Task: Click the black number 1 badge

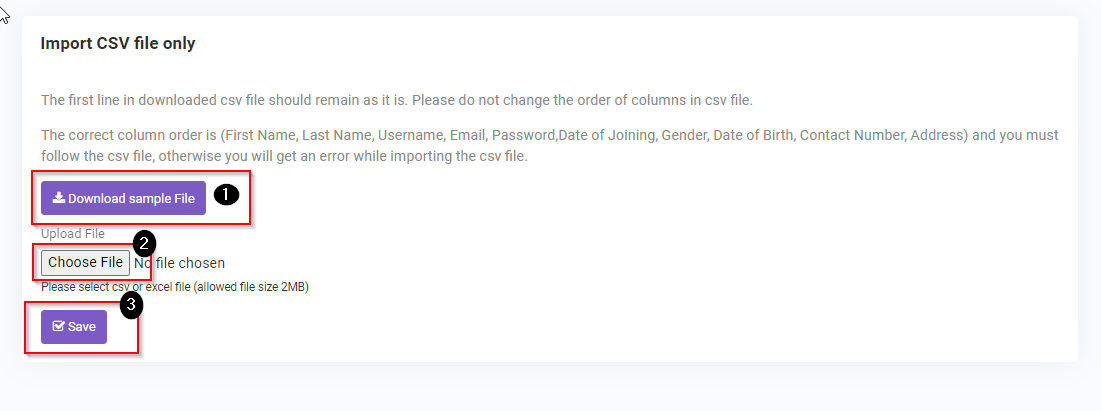Action: point(227,195)
